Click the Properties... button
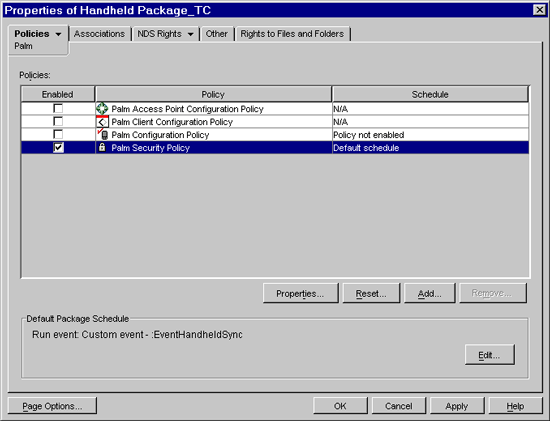Viewport: 550px width, 421px height. tap(301, 293)
